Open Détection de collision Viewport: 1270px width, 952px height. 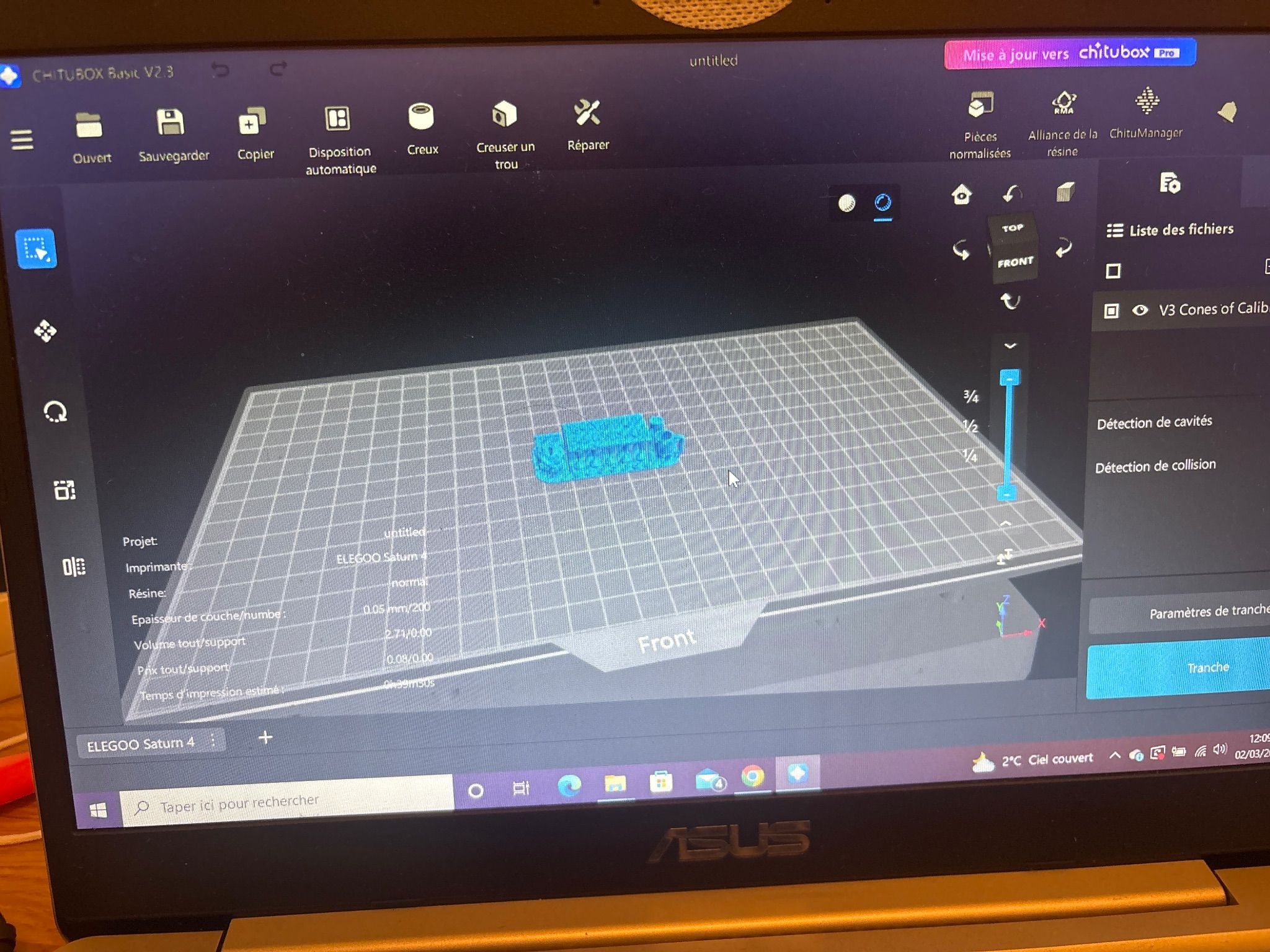[x=1155, y=466]
